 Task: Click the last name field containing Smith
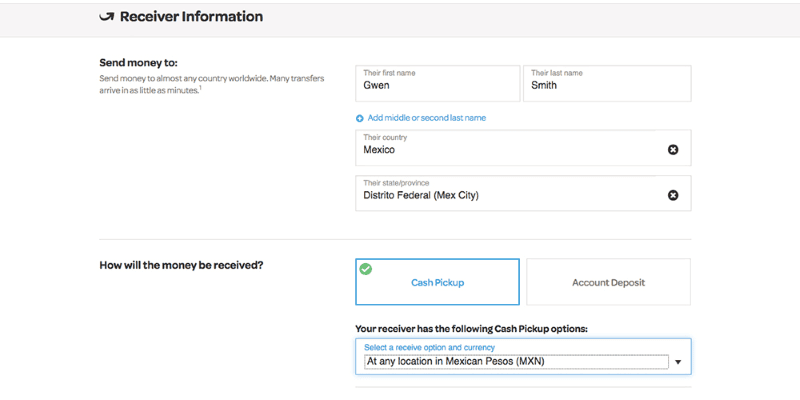[x=606, y=84]
